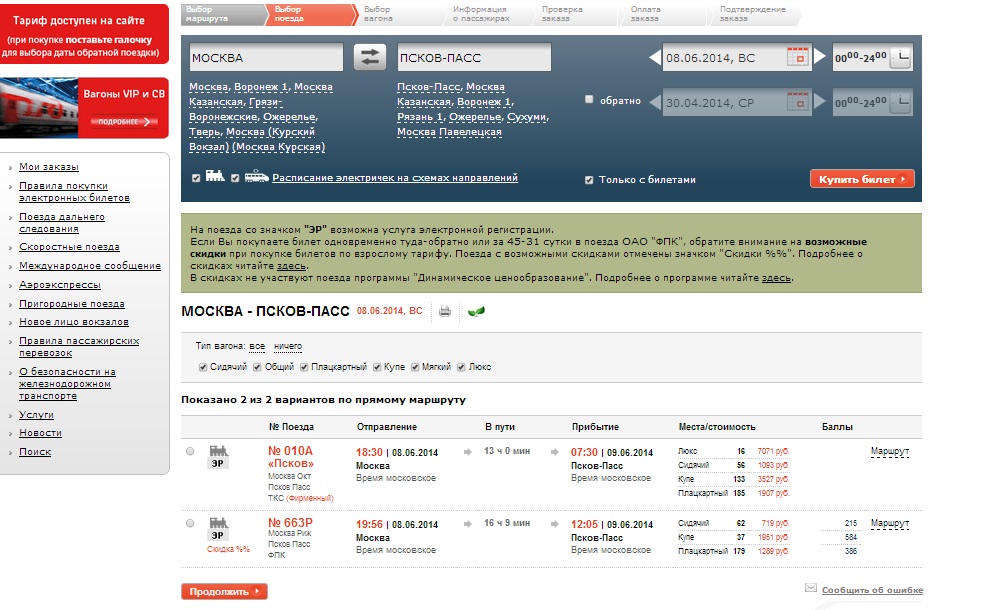Click the envelope icon to report an error
This screenshot has height=610, width=981.
point(811,589)
